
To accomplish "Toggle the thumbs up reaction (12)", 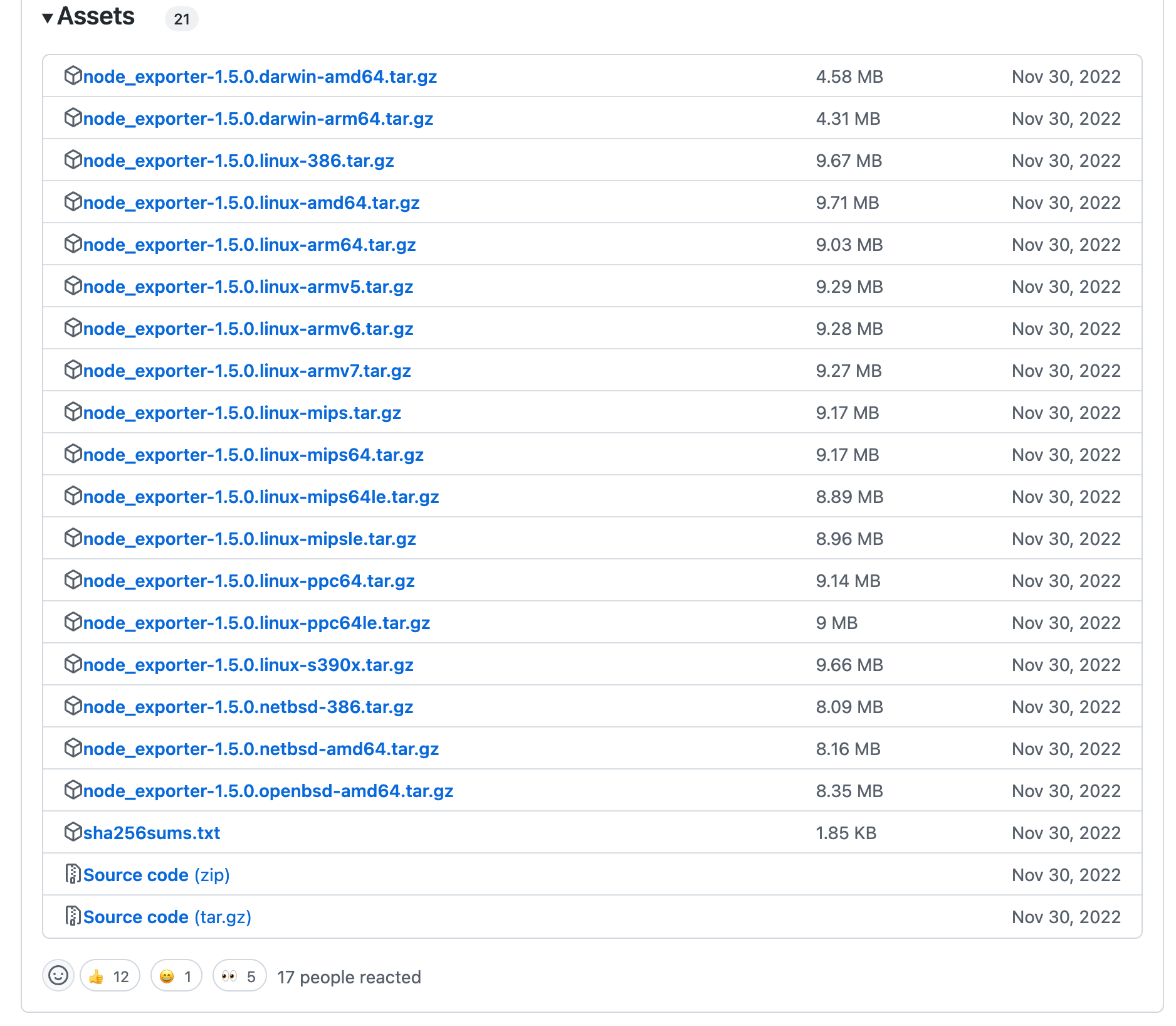I will (x=110, y=976).
